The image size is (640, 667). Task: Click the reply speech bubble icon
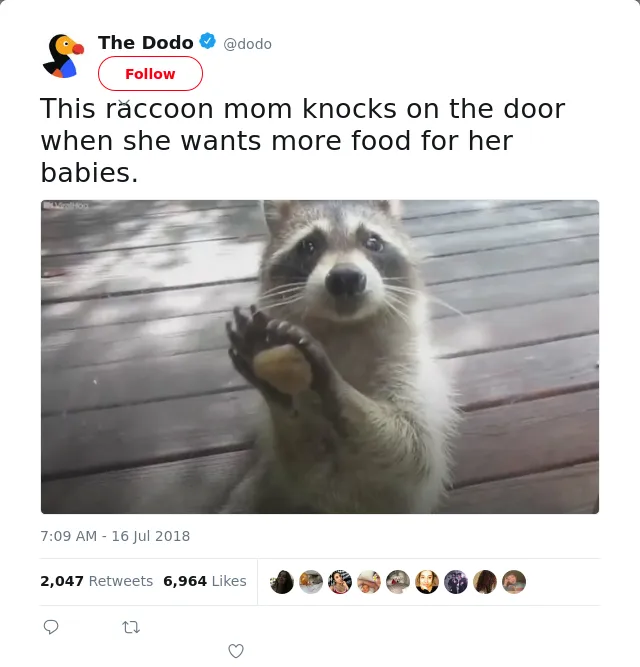tap(51, 627)
